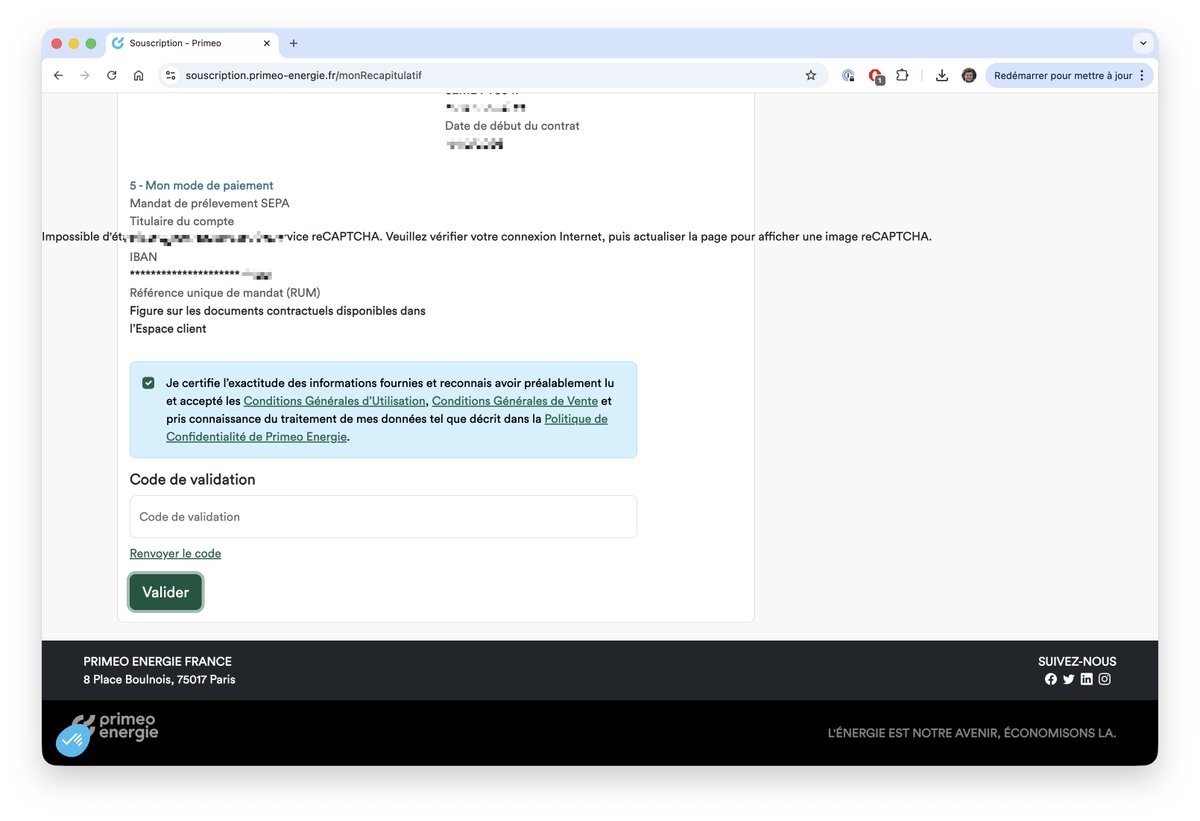The image size is (1200, 821).
Task: Uncheck the certification checkbox
Action: (x=149, y=383)
